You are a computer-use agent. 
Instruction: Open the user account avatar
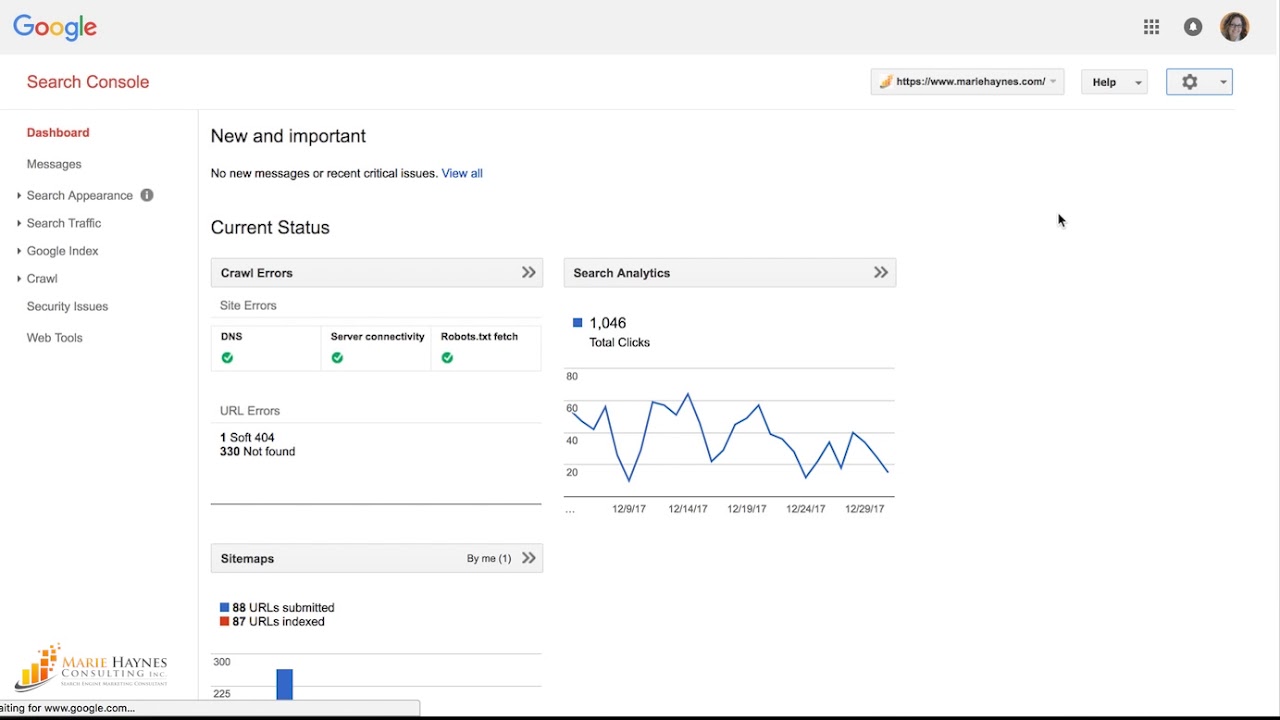[1235, 27]
